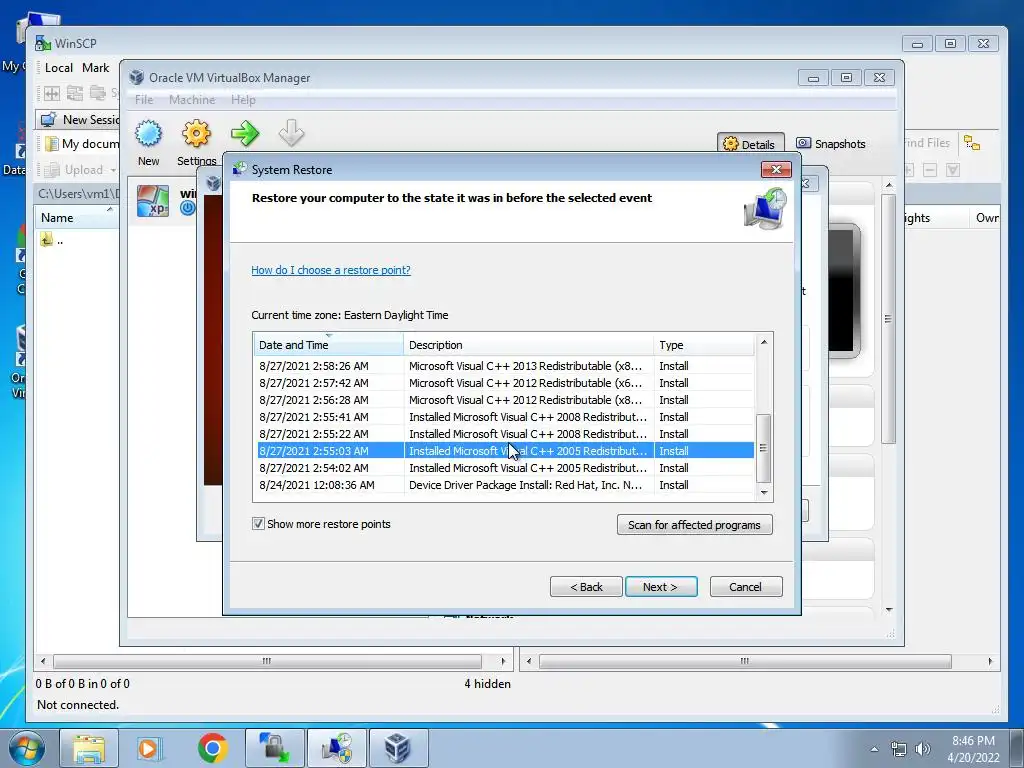The height and width of the screenshot is (768, 1024).
Task: Select restore point 8/27/2021 2:57:42 AM
Action: click(504, 383)
